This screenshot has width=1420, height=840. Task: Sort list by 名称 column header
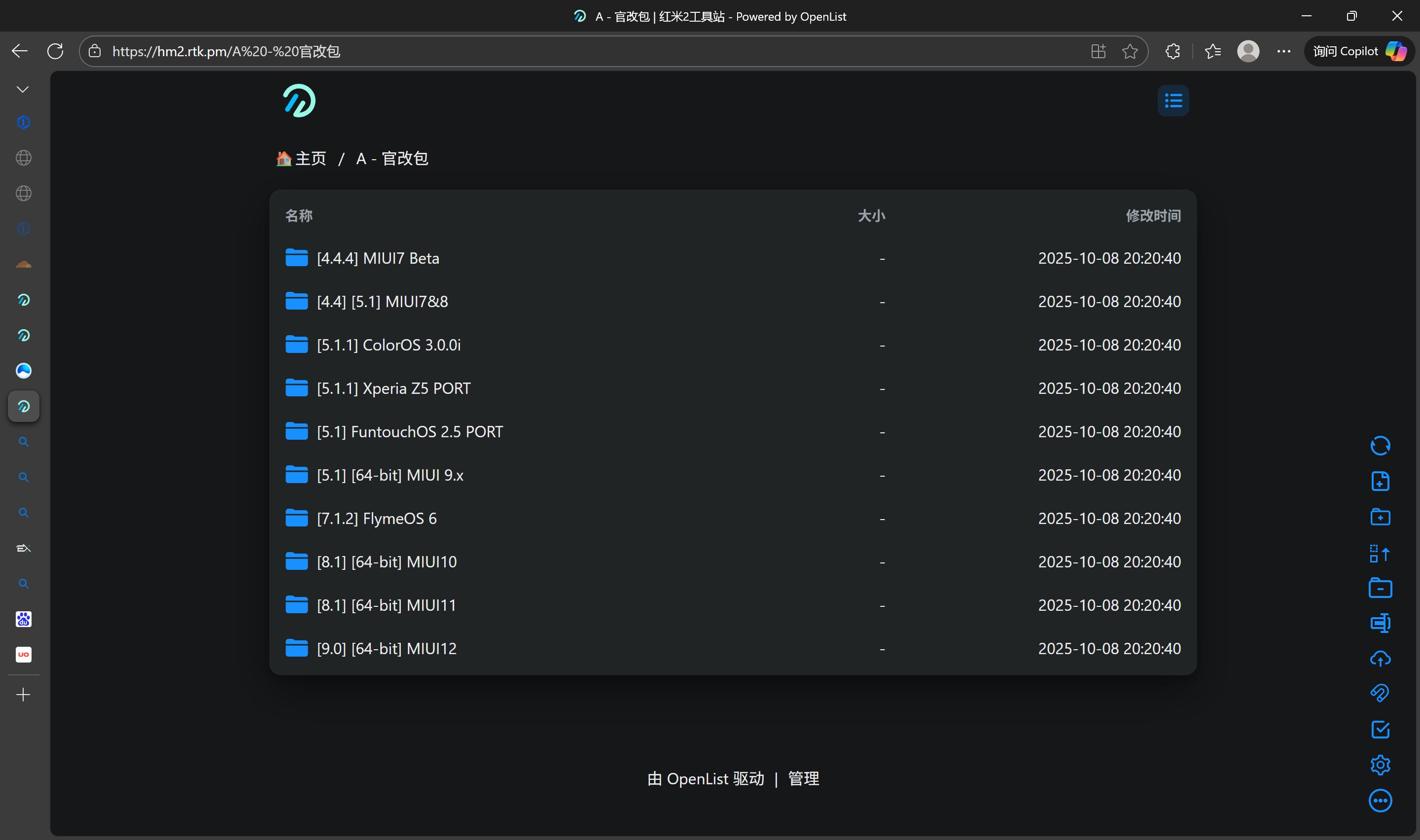(299, 215)
